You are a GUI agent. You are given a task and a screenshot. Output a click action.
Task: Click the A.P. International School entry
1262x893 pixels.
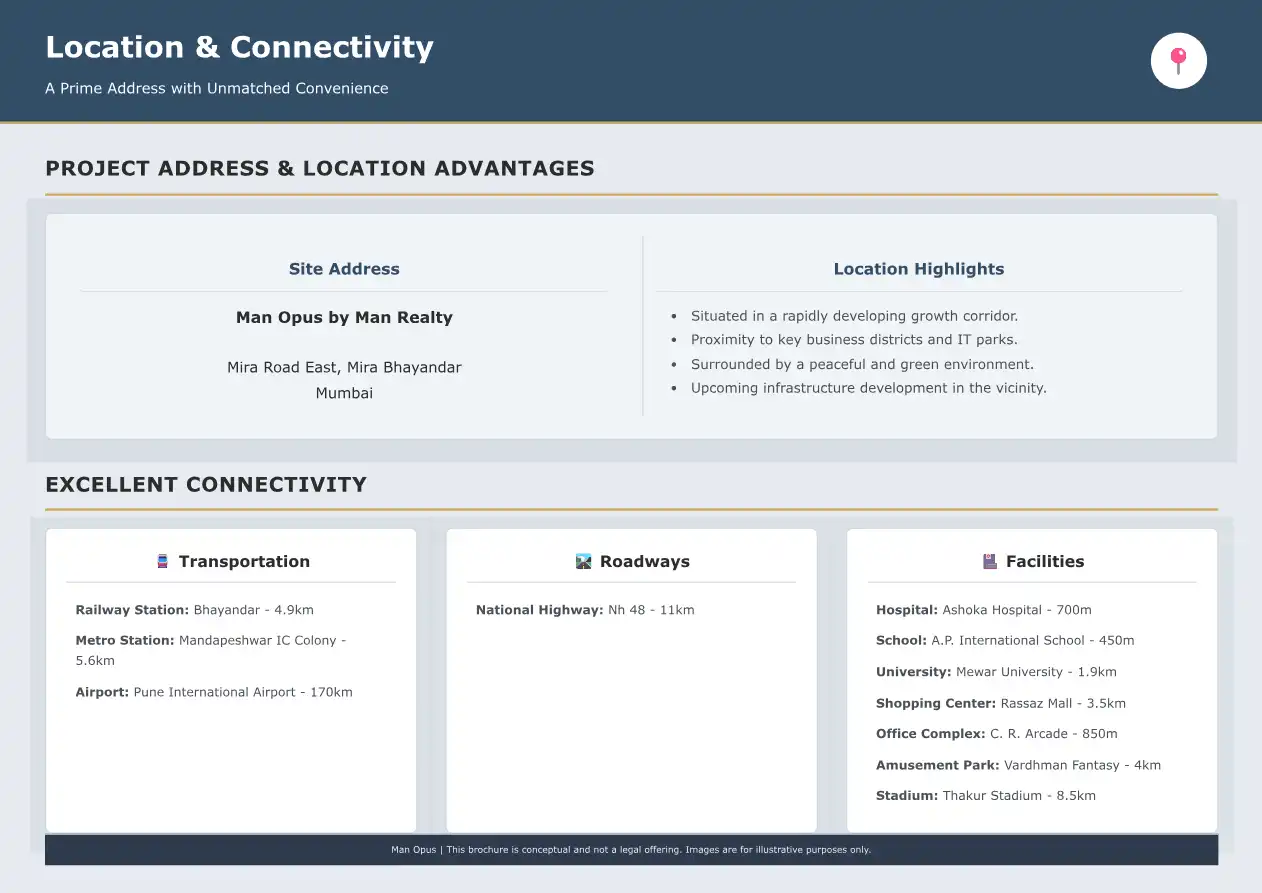coord(1004,640)
